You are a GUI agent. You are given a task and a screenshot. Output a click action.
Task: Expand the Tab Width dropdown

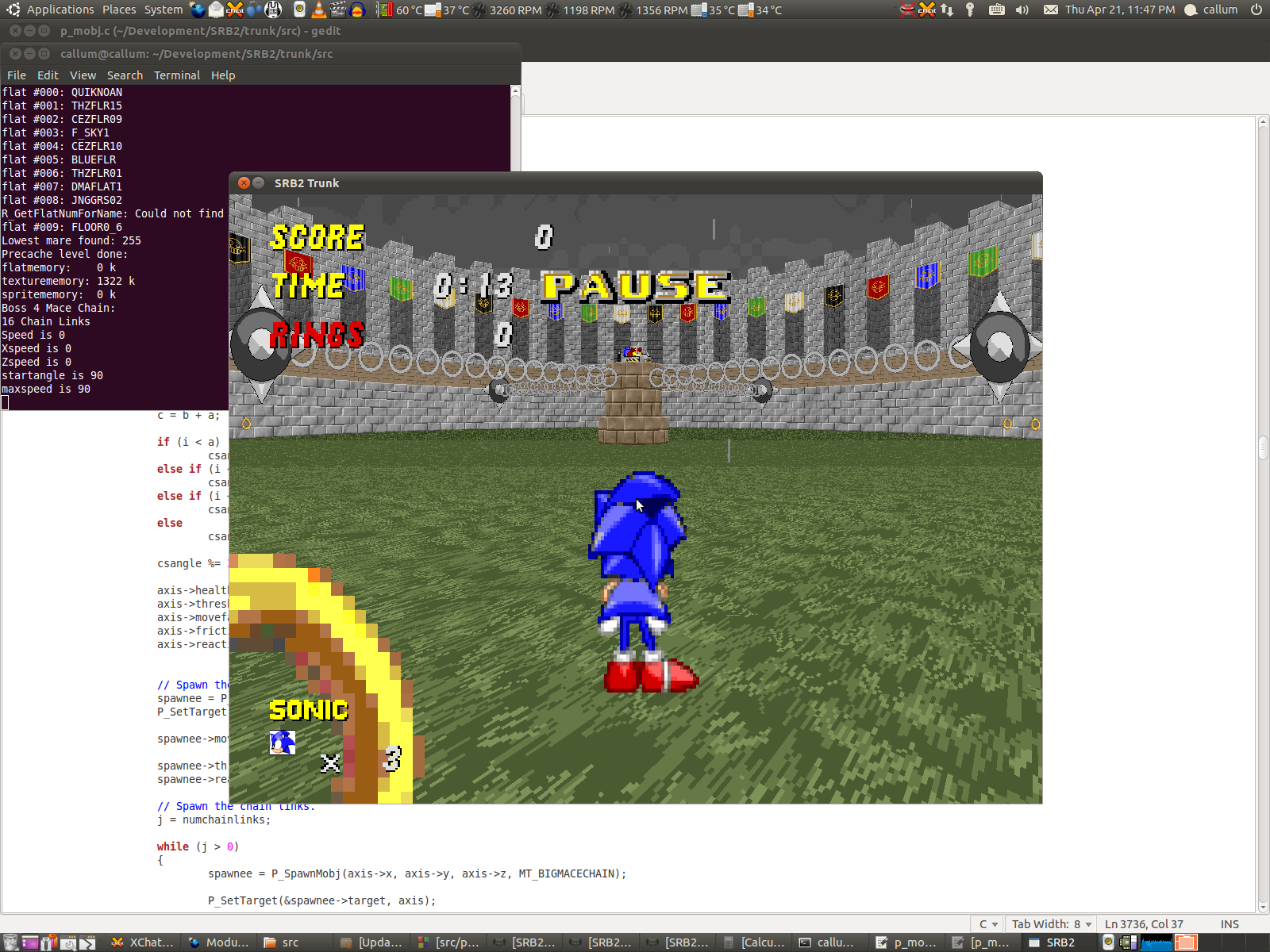tap(1052, 924)
